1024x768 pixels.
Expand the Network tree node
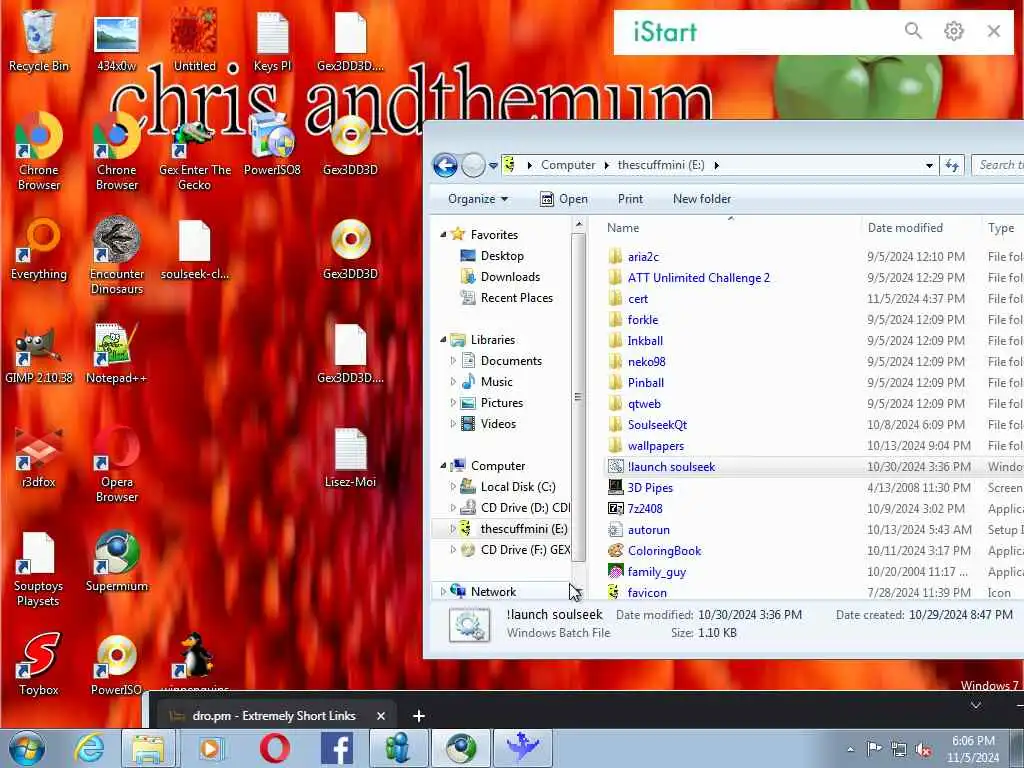point(443,592)
